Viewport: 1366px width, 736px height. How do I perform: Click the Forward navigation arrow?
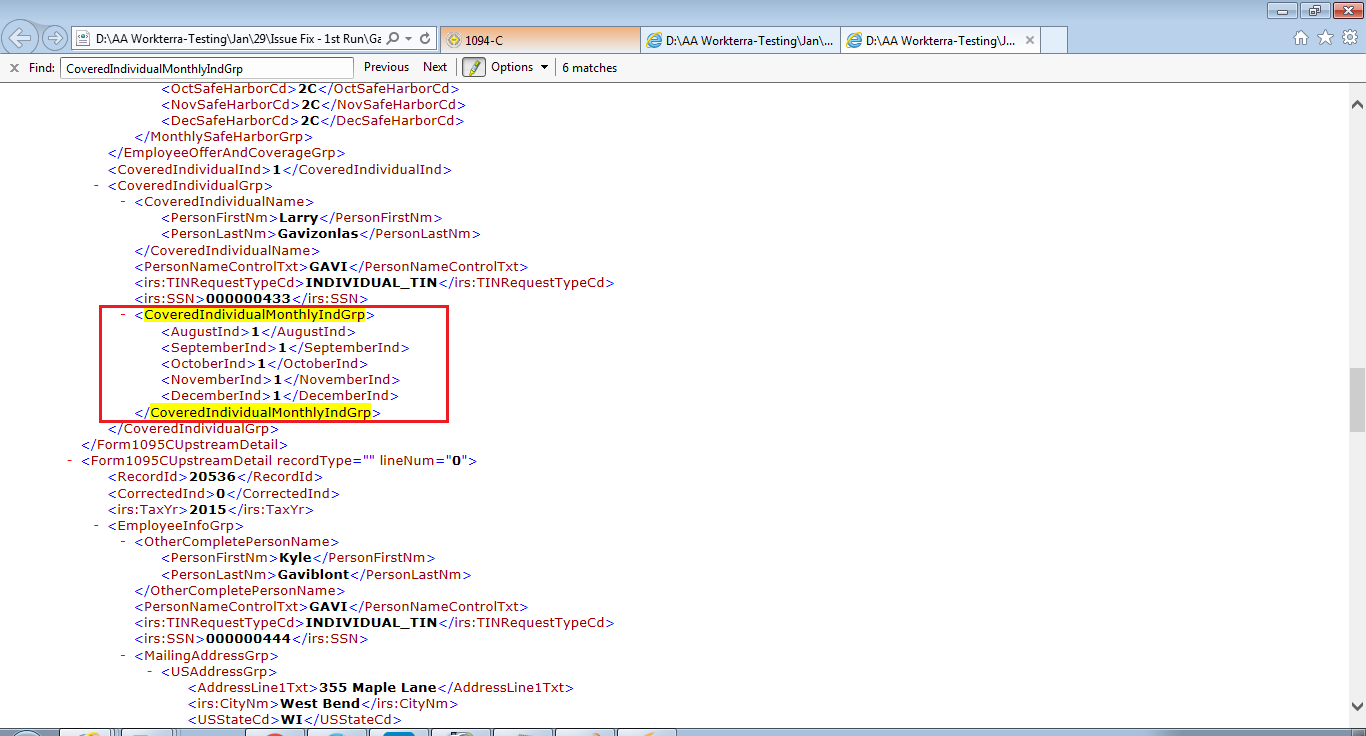[x=55, y=38]
